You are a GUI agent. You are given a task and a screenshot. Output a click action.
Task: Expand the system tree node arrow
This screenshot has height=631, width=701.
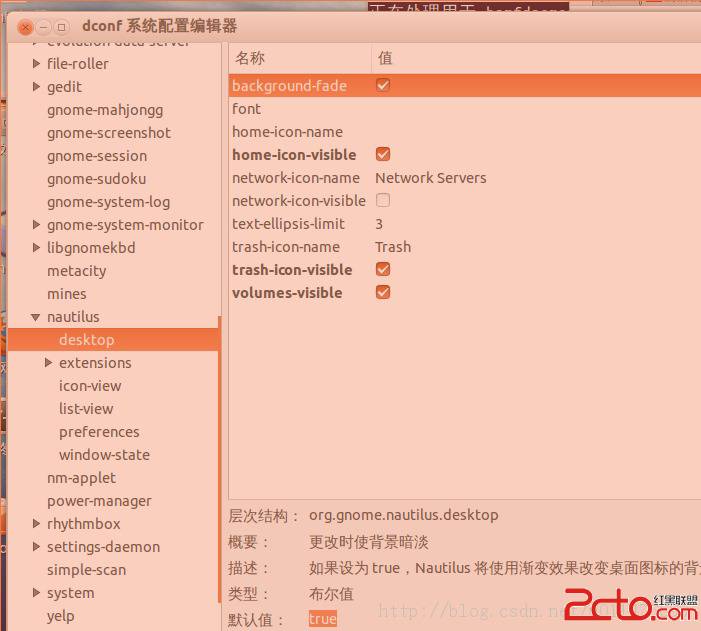36,593
